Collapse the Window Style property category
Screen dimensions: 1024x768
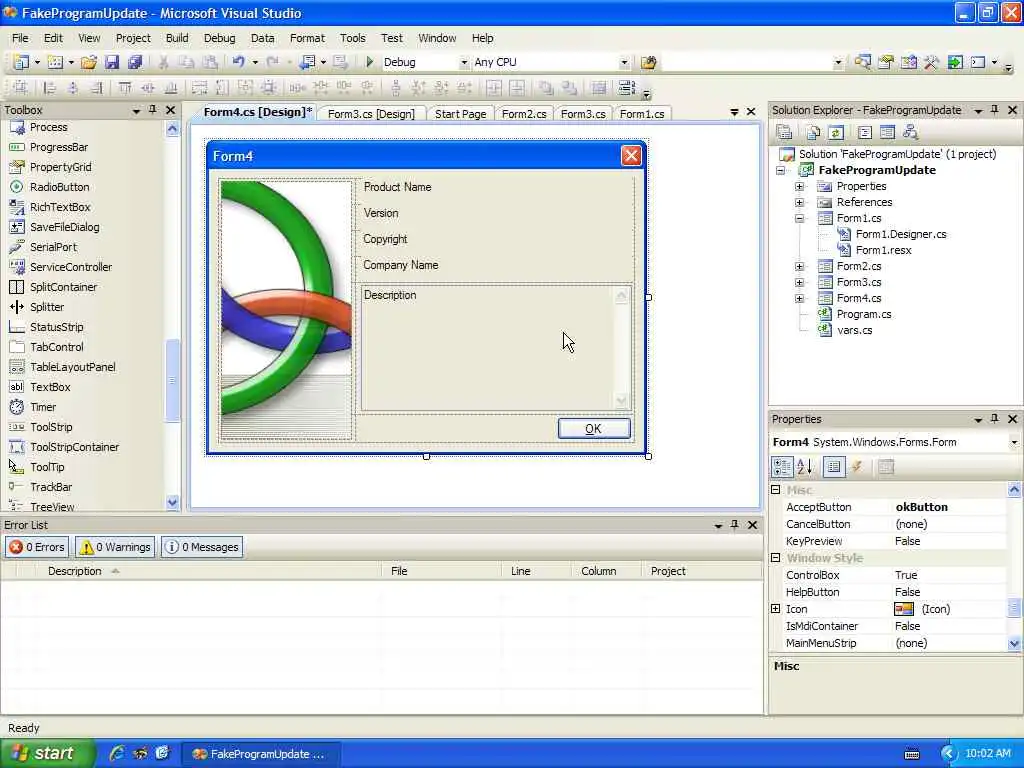click(776, 558)
